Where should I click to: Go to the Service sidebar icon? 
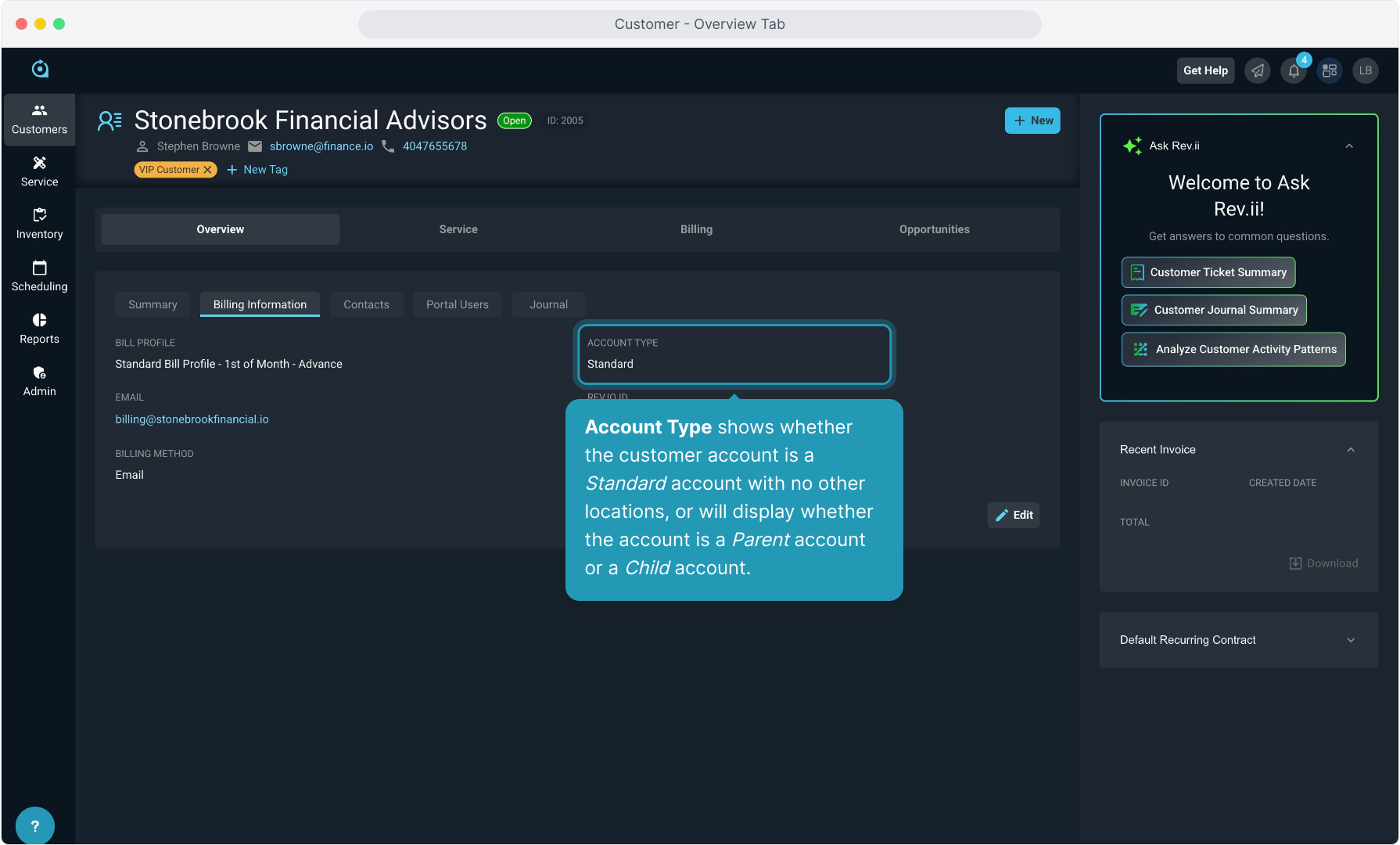[39, 171]
